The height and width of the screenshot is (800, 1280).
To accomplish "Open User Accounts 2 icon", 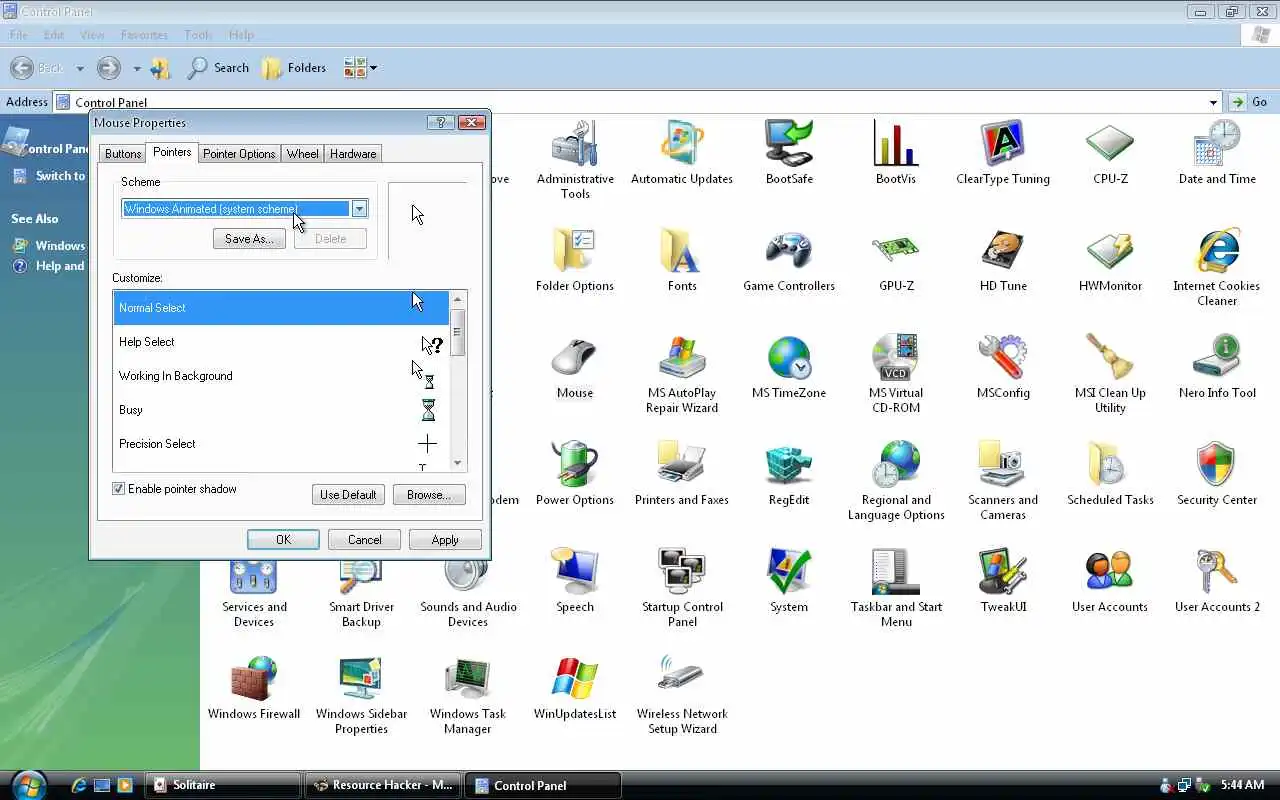I will pyautogui.click(x=1217, y=573).
